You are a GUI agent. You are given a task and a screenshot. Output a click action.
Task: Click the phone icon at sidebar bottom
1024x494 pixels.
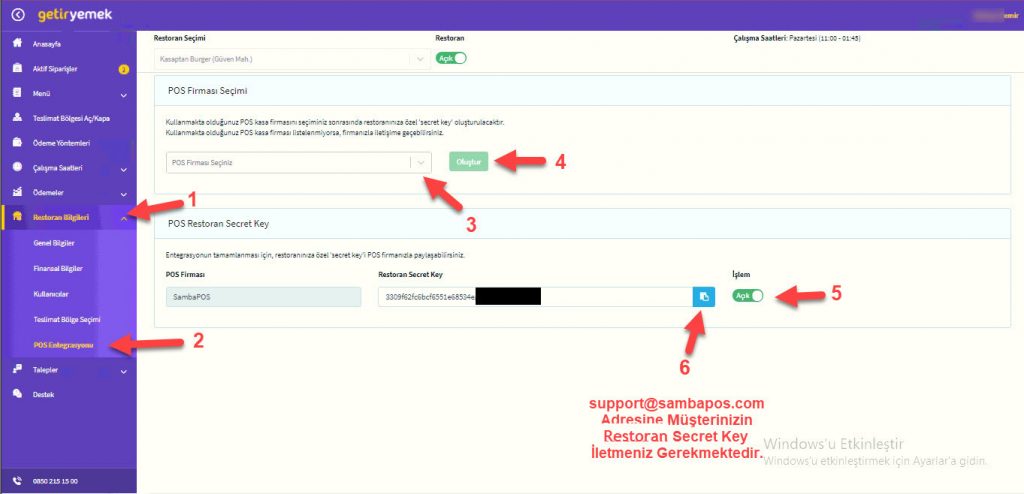tap(17, 481)
